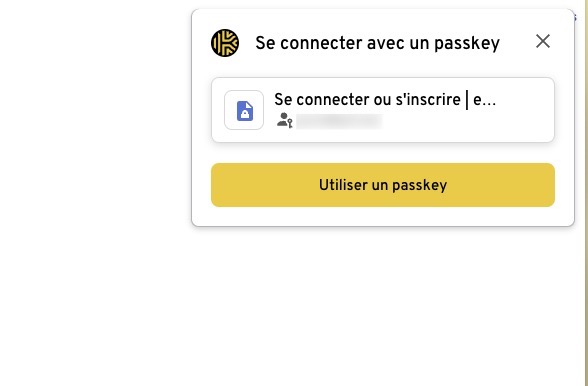Click the word 'passkey' in the popup title
The image size is (588, 386).
[x=467, y=44]
